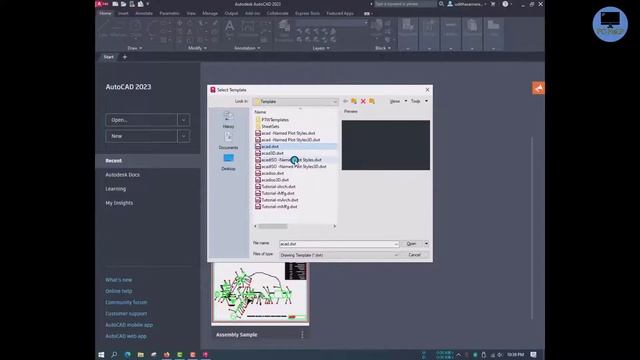Open the Documents location in the dialog sidebar

tap(228, 141)
